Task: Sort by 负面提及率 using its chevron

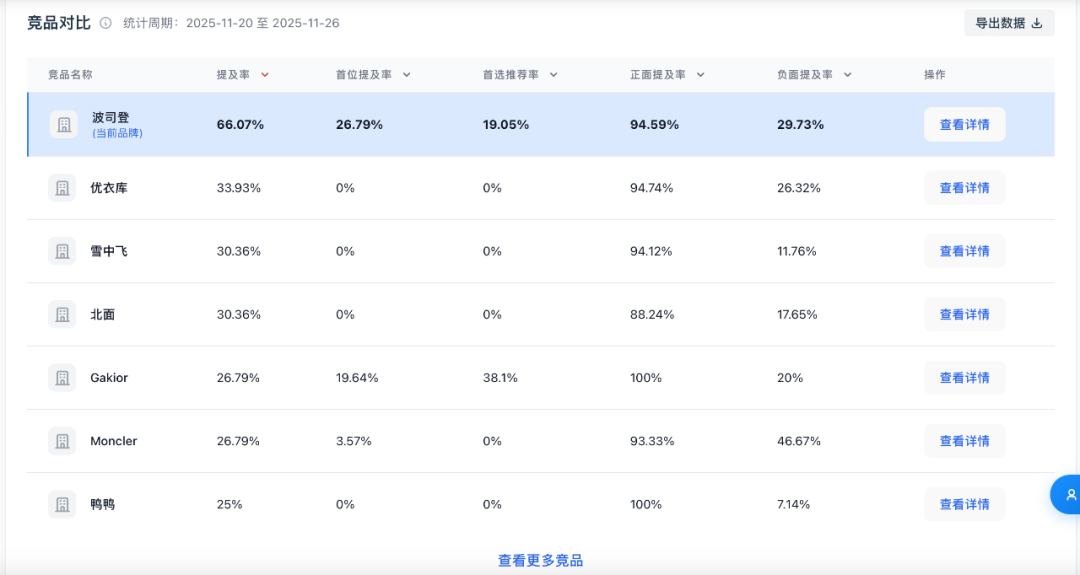Action: point(847,74)
